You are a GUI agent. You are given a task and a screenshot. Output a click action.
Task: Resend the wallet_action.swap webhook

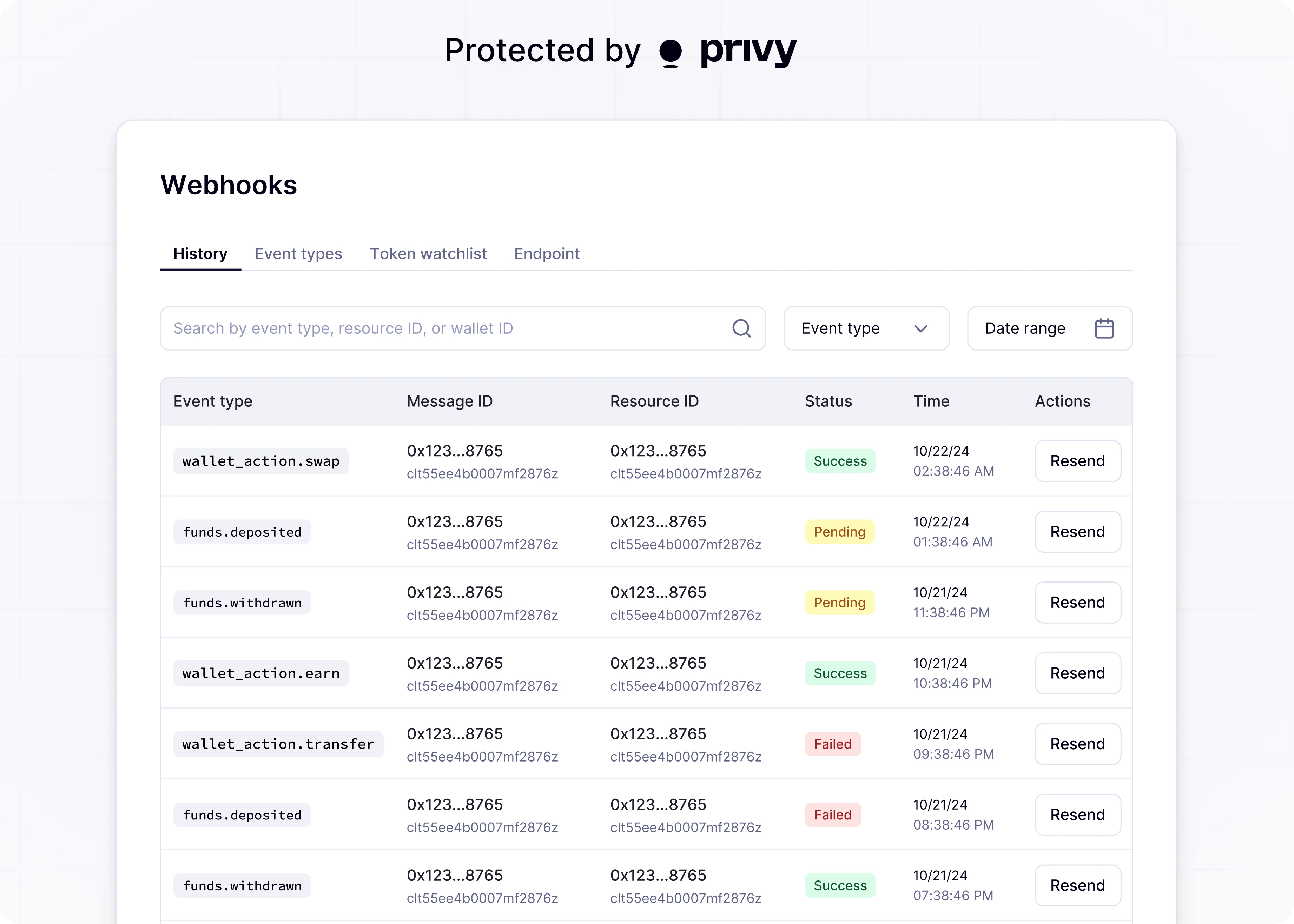point(1078,461)
